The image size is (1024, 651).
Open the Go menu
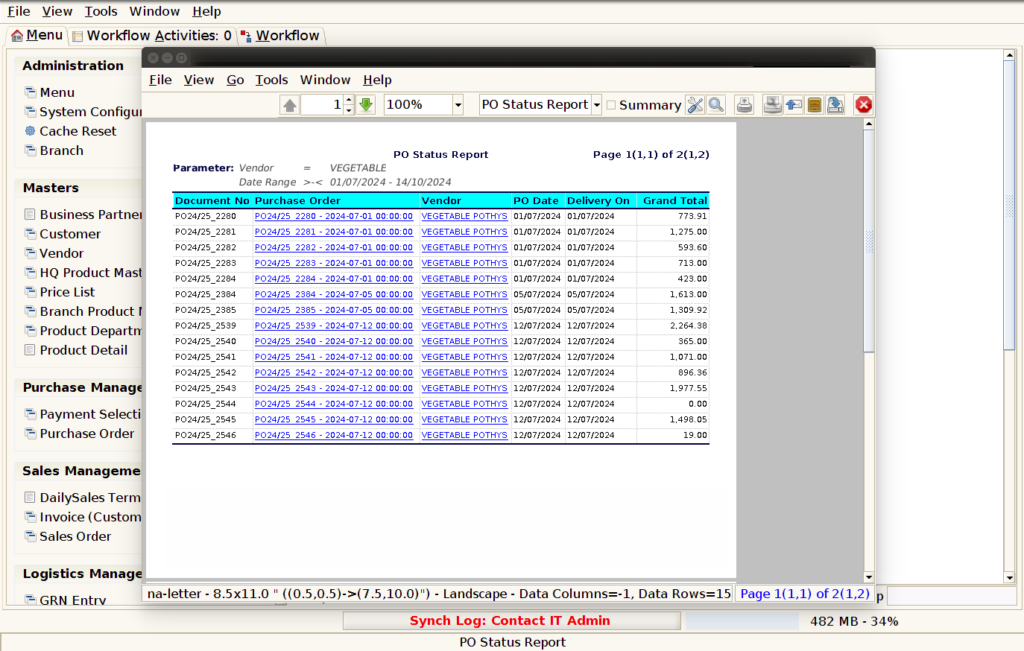[x=235, y=80]
